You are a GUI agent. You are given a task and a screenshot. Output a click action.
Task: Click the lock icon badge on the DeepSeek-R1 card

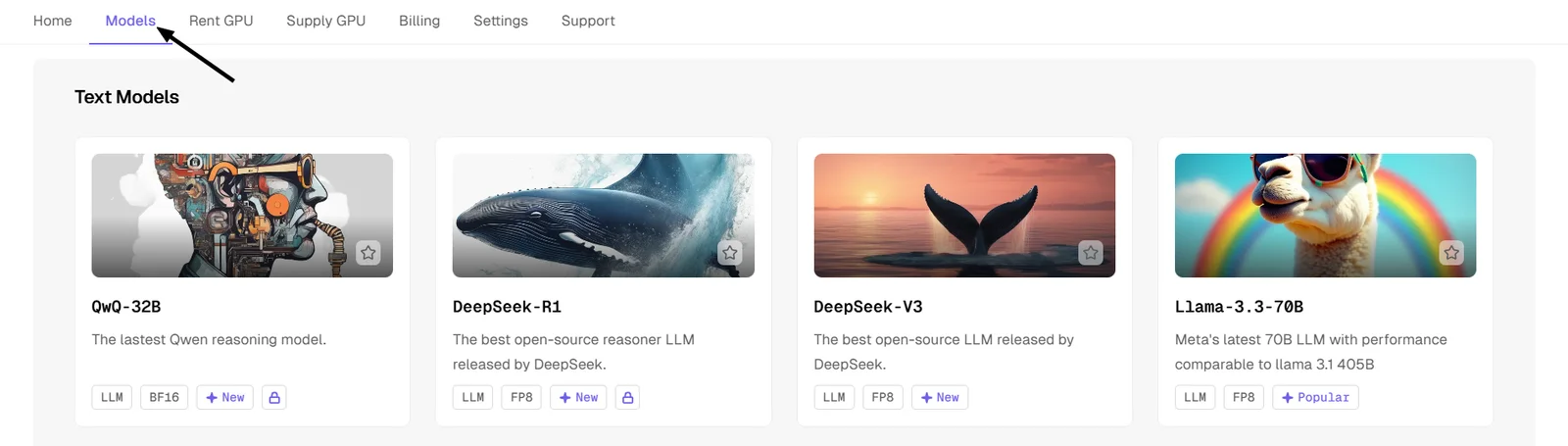click(628, 397)
